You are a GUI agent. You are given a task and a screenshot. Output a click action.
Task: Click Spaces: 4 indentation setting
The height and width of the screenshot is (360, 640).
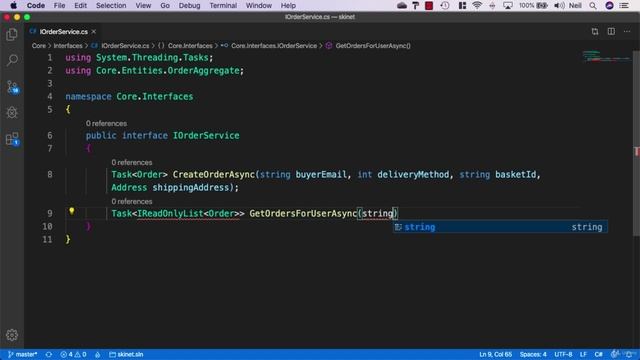coord(533,354)
